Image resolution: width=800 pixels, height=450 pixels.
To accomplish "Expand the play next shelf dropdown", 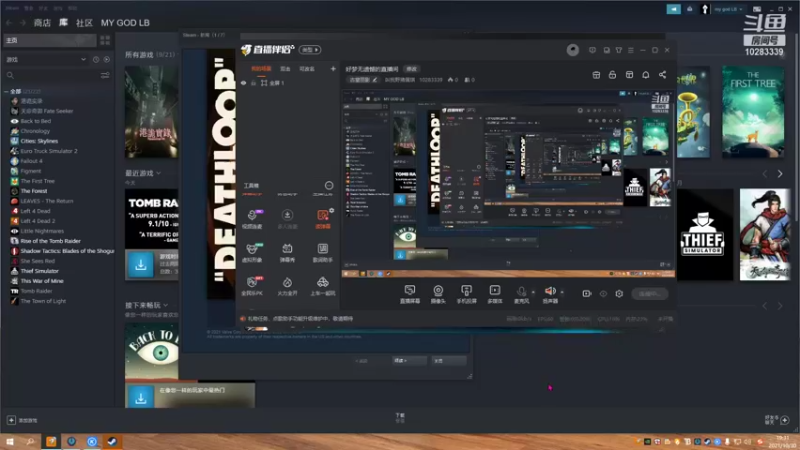I will point(166,305).
